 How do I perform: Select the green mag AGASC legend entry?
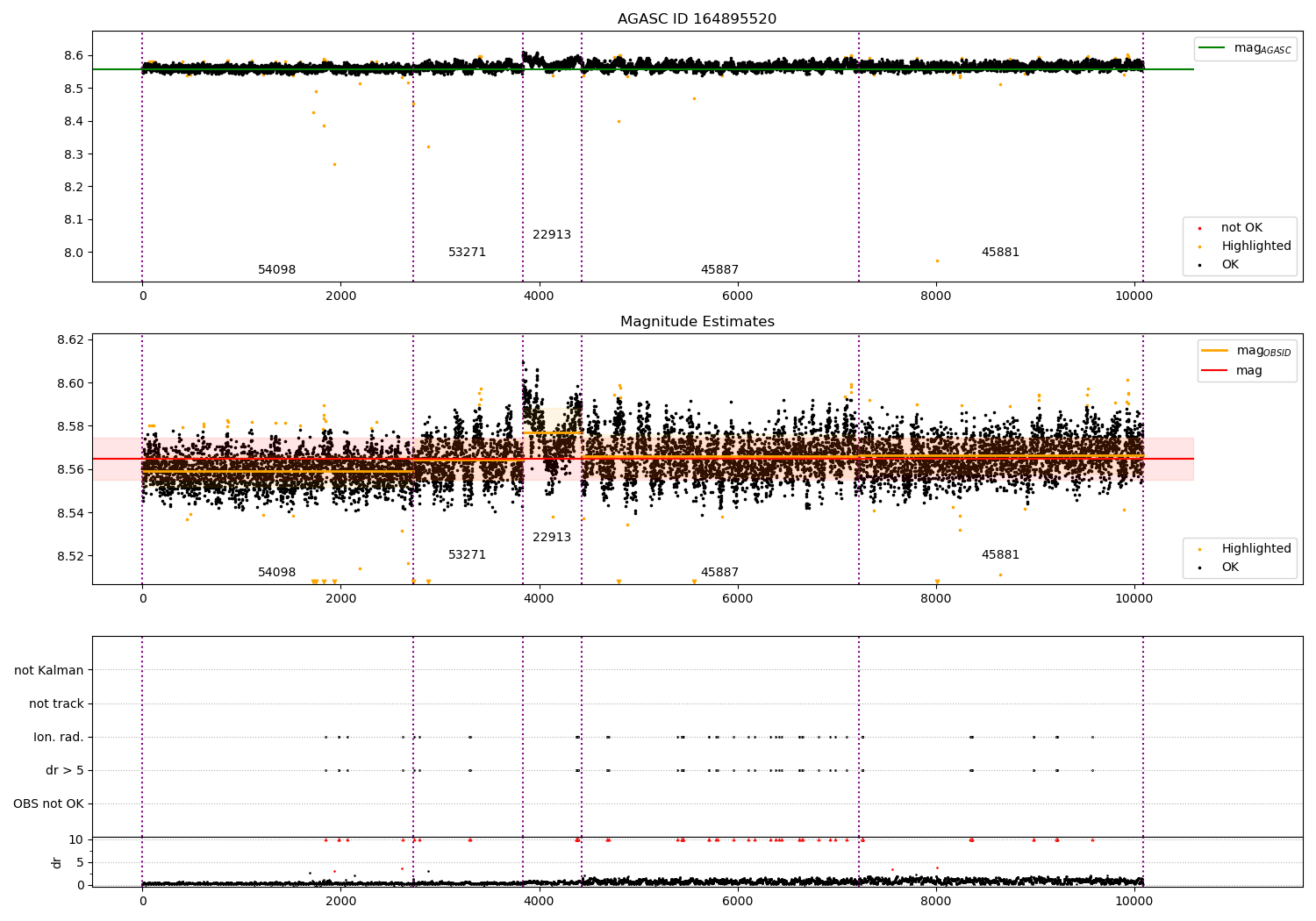coord(1245,48)
